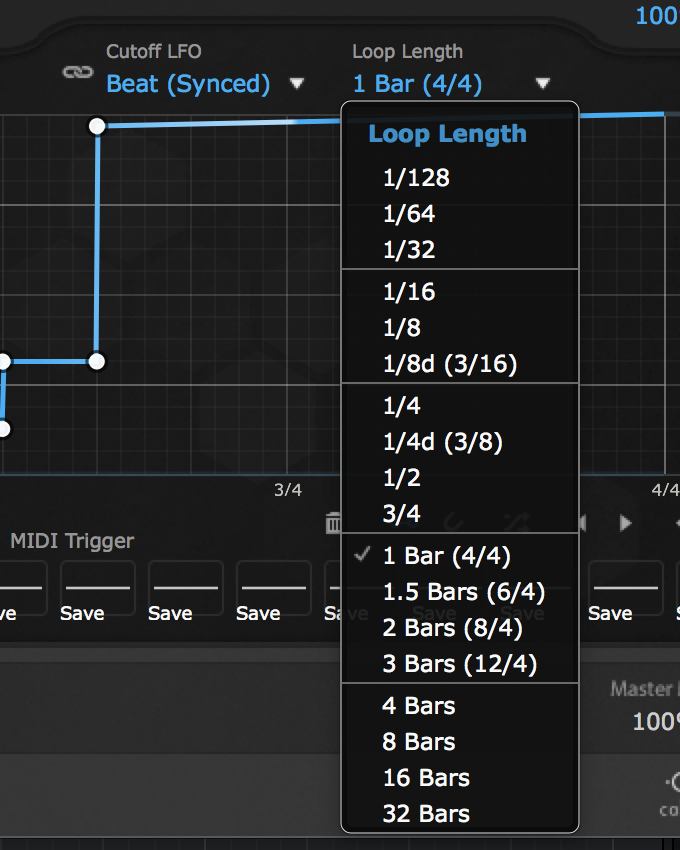Select the corner envelope point below the vertical segment
The image size is (680, 850).
tap(97, 362)
